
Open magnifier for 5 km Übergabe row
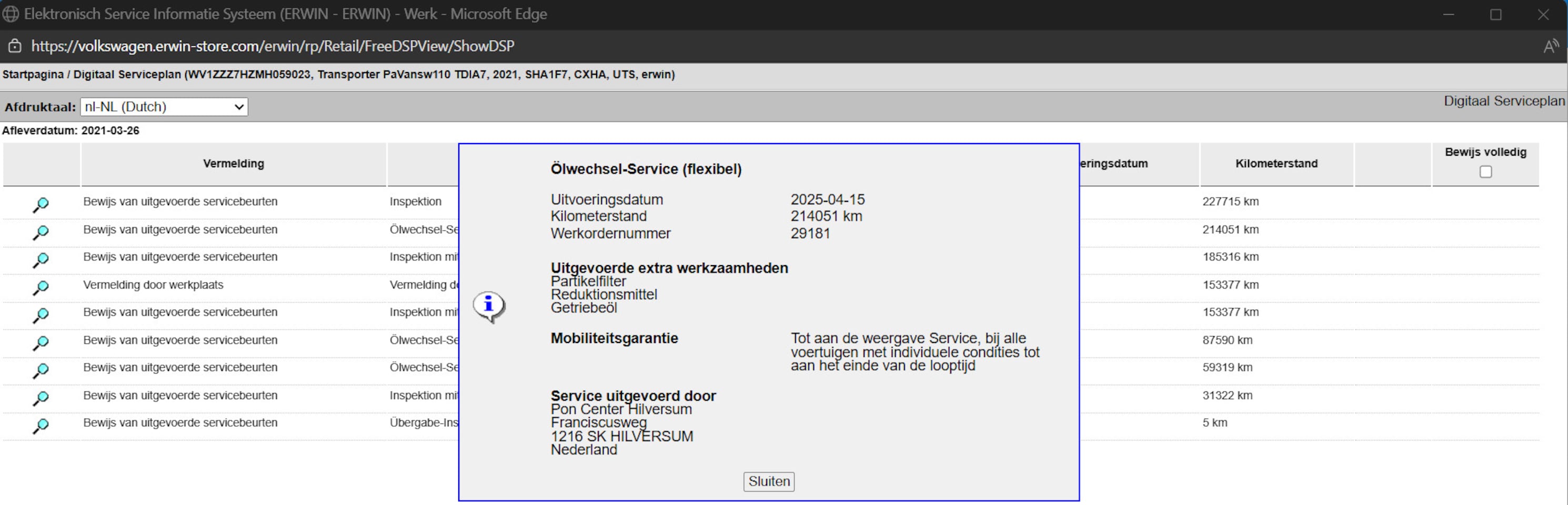pos(41,426)
